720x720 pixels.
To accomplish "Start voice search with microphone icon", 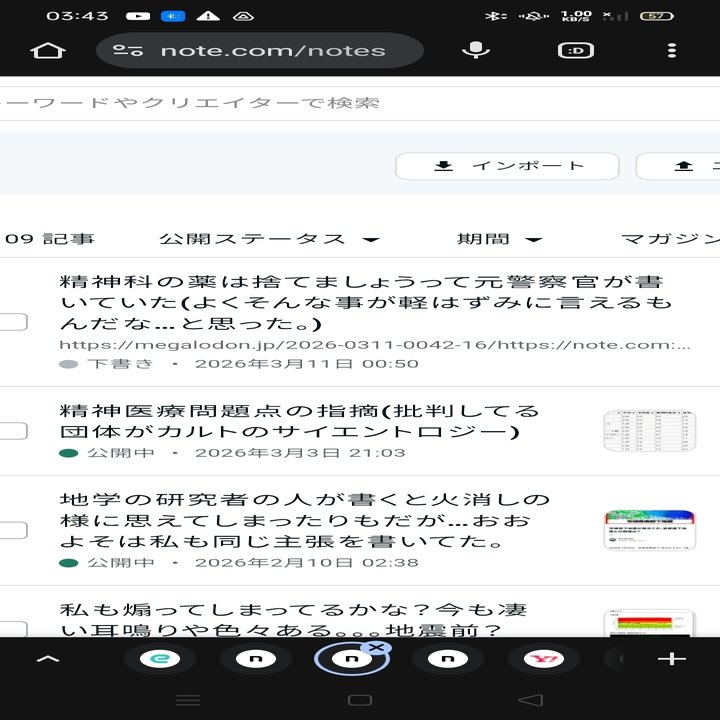I will click(x=476, y=50).
